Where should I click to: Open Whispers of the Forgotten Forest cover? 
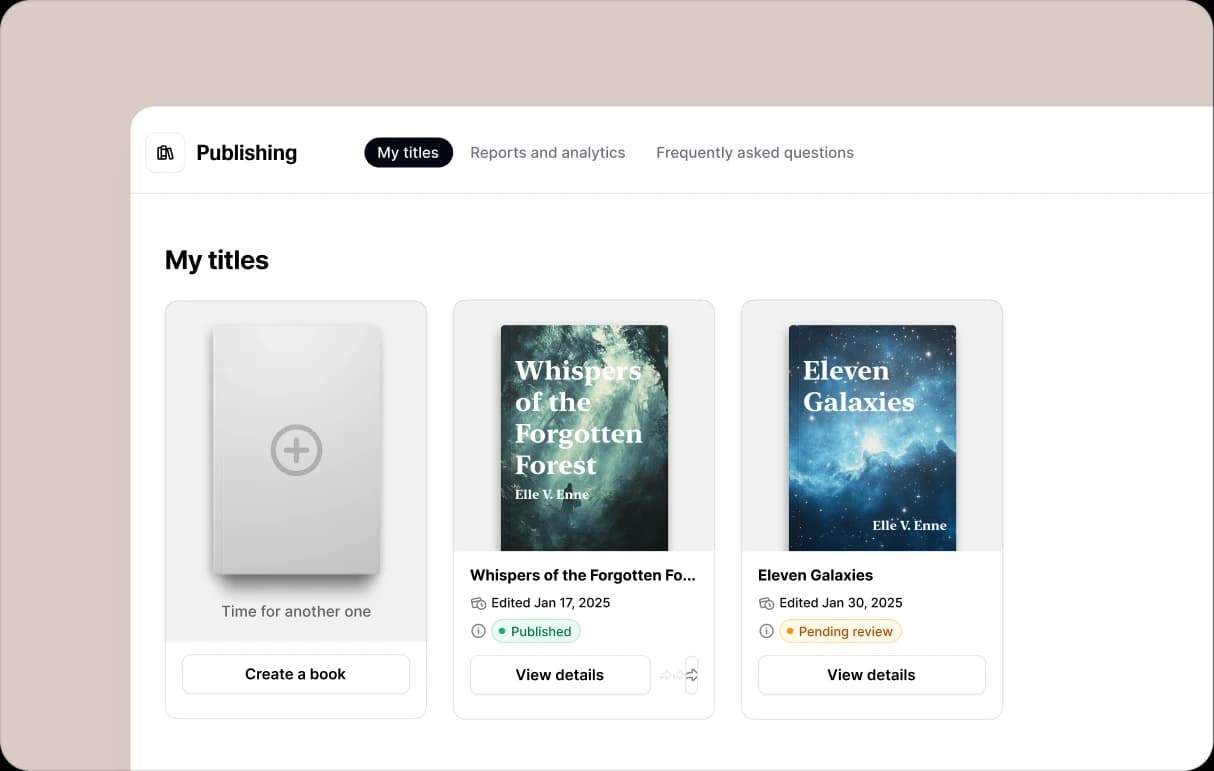[584, 438]
